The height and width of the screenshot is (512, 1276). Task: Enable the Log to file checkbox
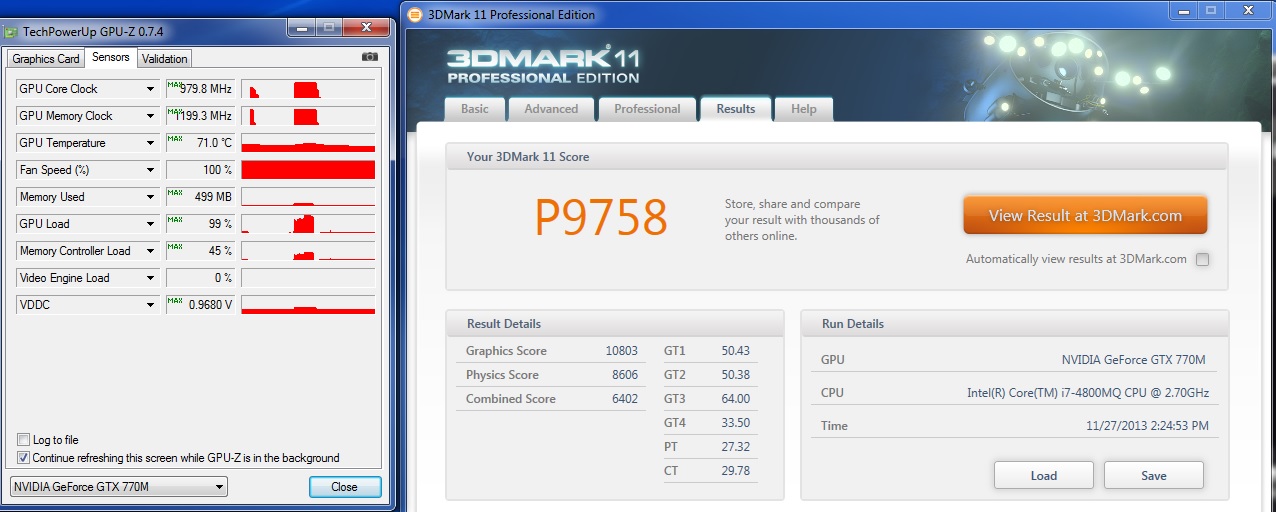pos(24,440)
